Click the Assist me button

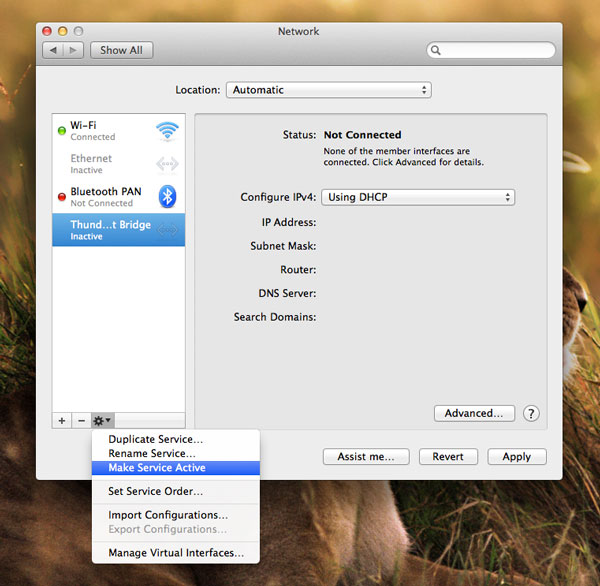[366, 457]
